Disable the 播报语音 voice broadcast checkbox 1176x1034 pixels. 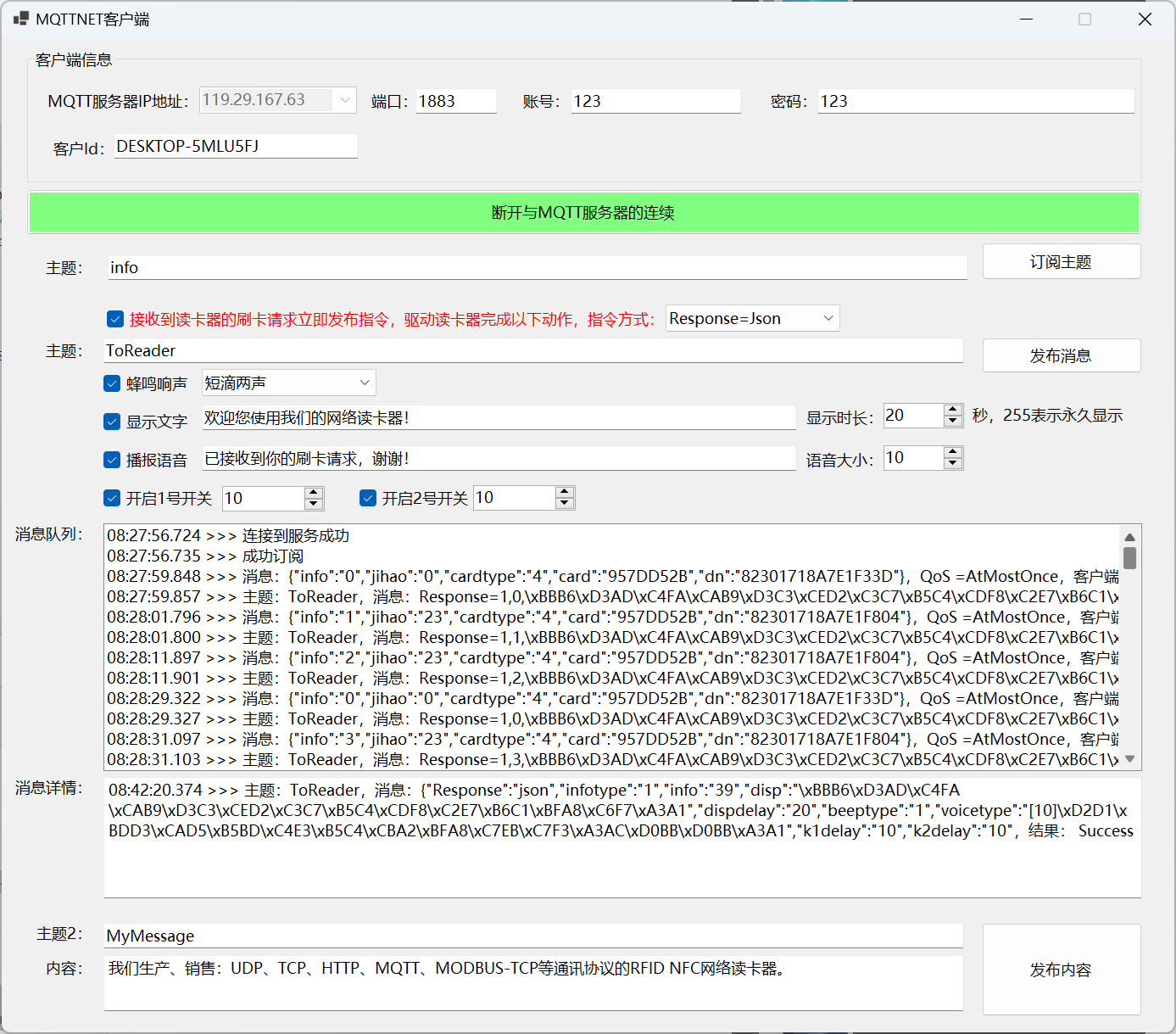(112, 460)
